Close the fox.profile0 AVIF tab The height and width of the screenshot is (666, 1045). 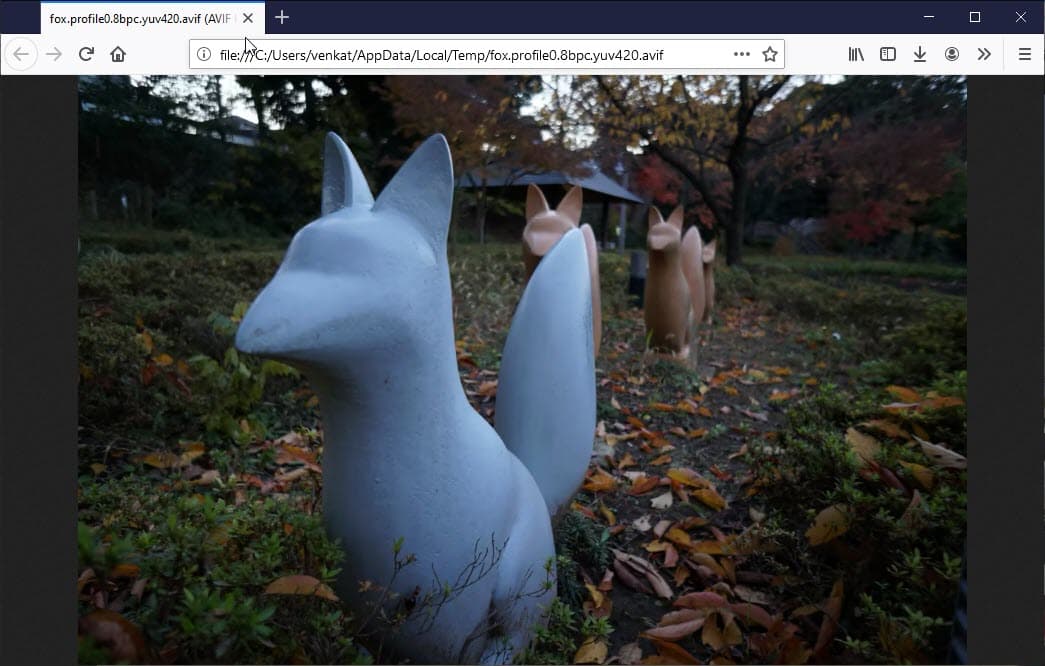248,18
